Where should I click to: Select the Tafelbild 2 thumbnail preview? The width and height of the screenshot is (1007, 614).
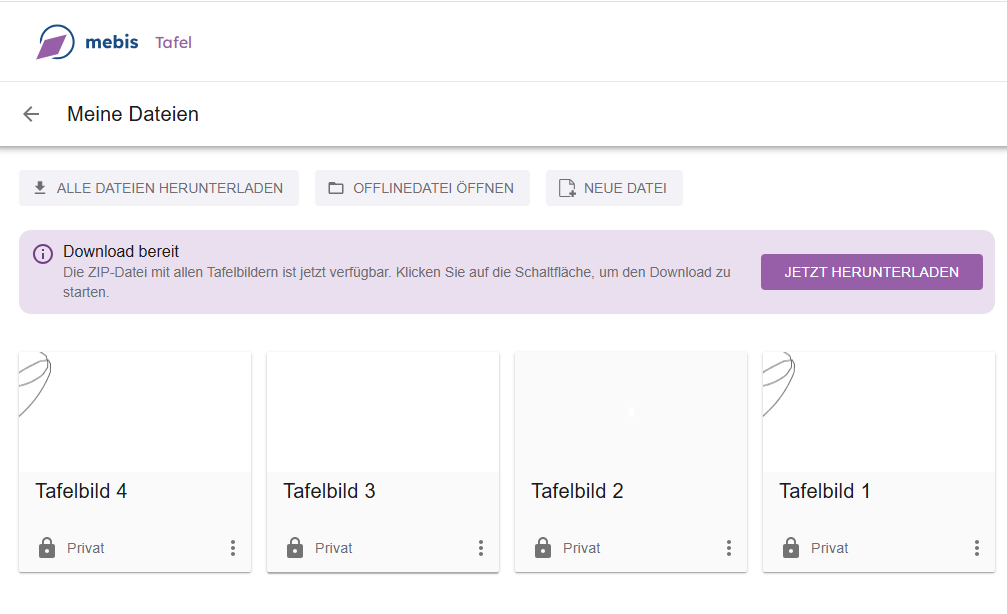click(x=631, y=411)
